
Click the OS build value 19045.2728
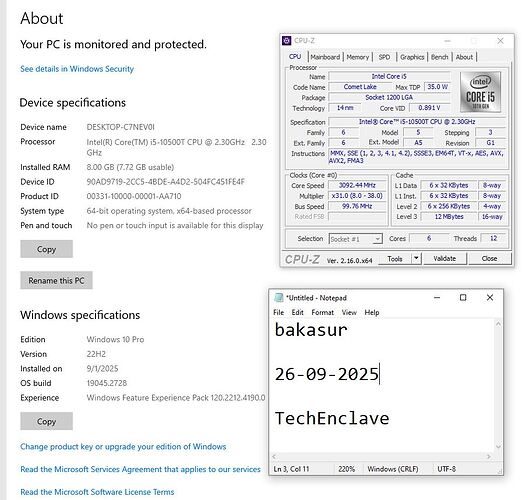[x=107, y=383]
